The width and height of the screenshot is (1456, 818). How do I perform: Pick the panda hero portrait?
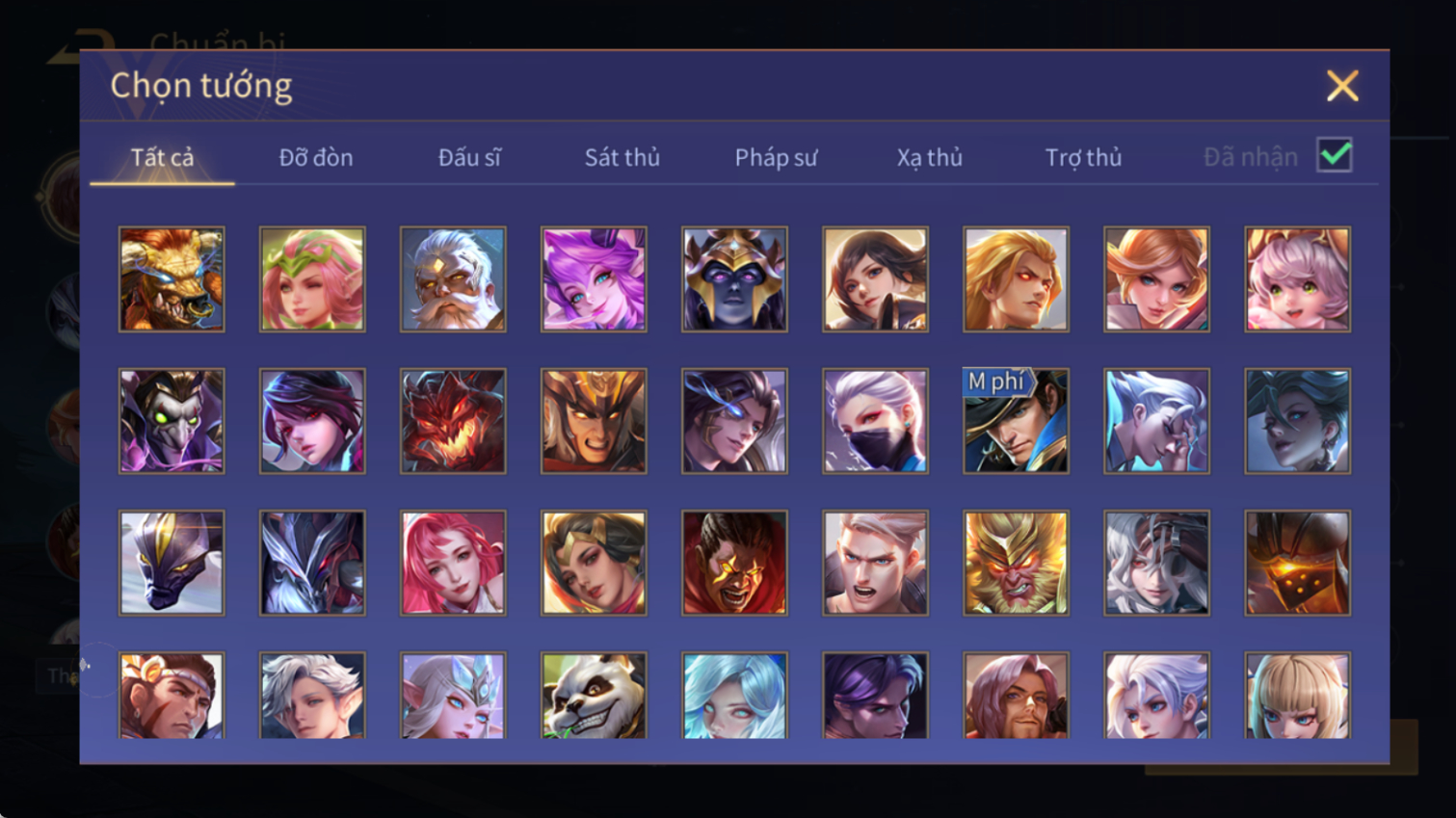(x=594, y=696)
